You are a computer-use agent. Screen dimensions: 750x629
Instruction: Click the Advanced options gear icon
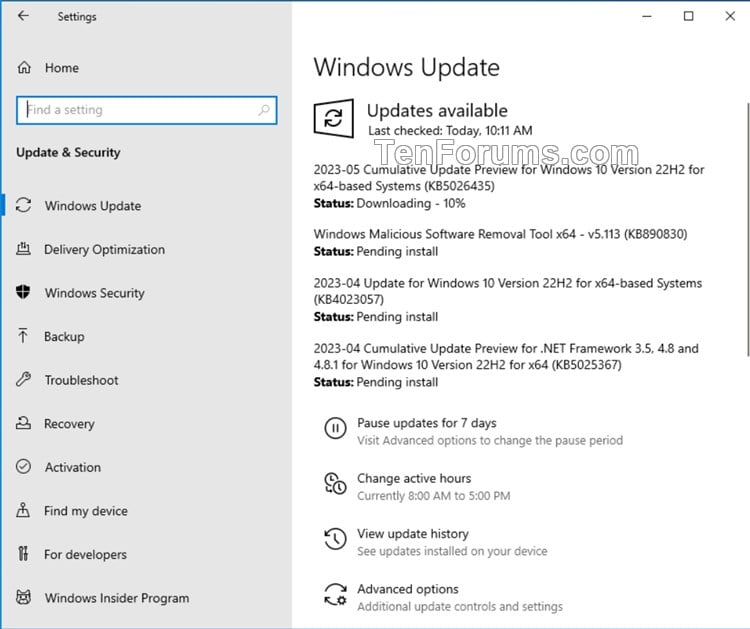click(335, 595)
